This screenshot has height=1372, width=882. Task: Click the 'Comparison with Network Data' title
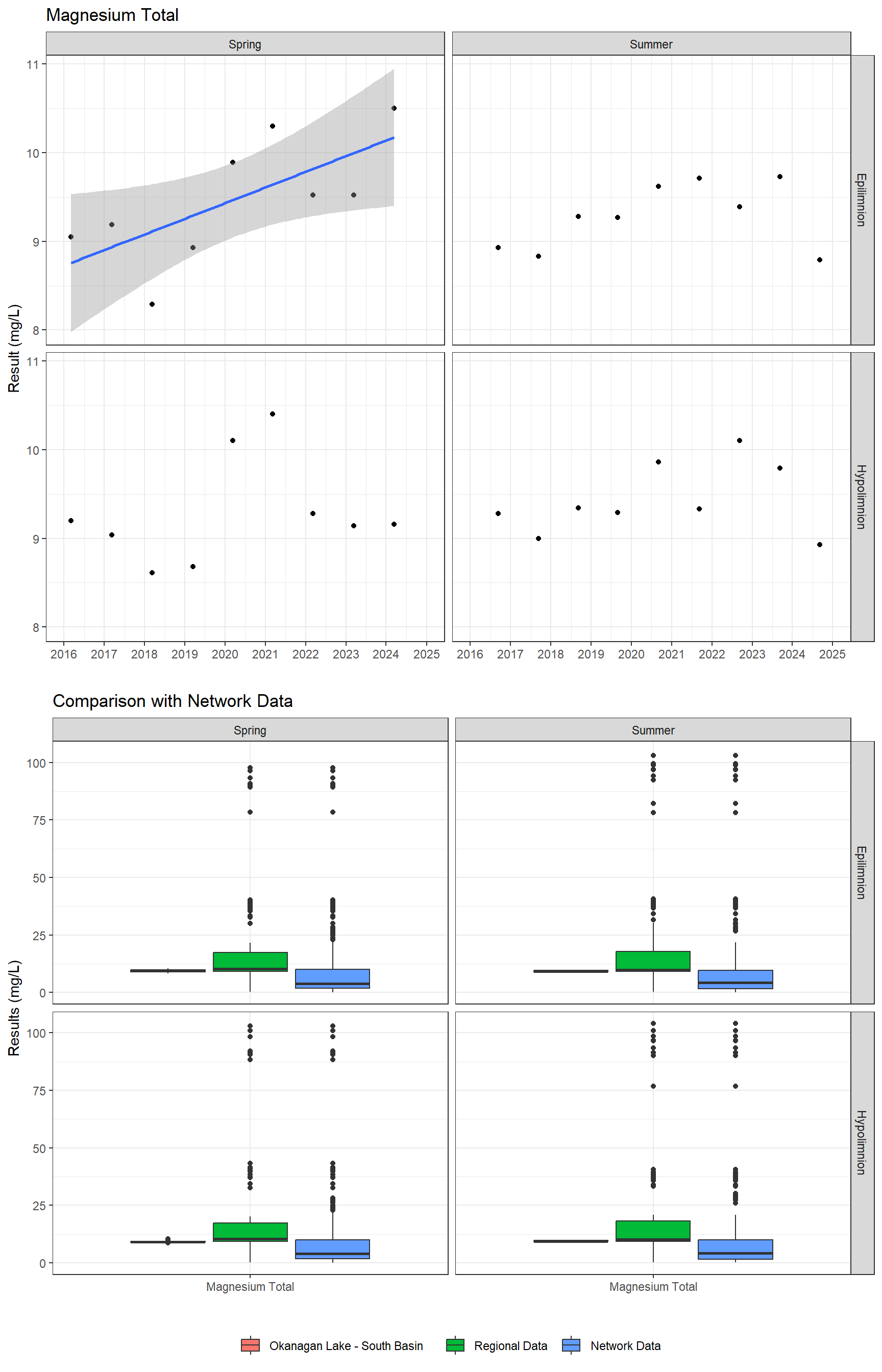[x=173, y=701]
